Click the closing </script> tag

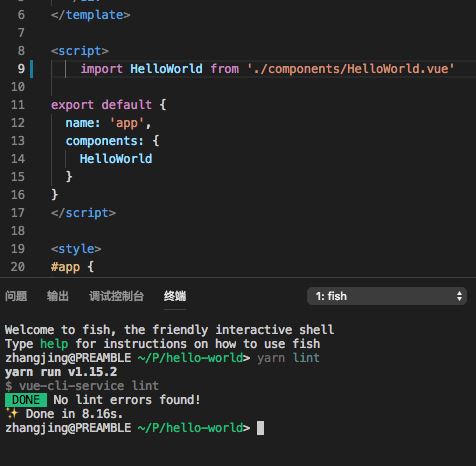[83, 213]
